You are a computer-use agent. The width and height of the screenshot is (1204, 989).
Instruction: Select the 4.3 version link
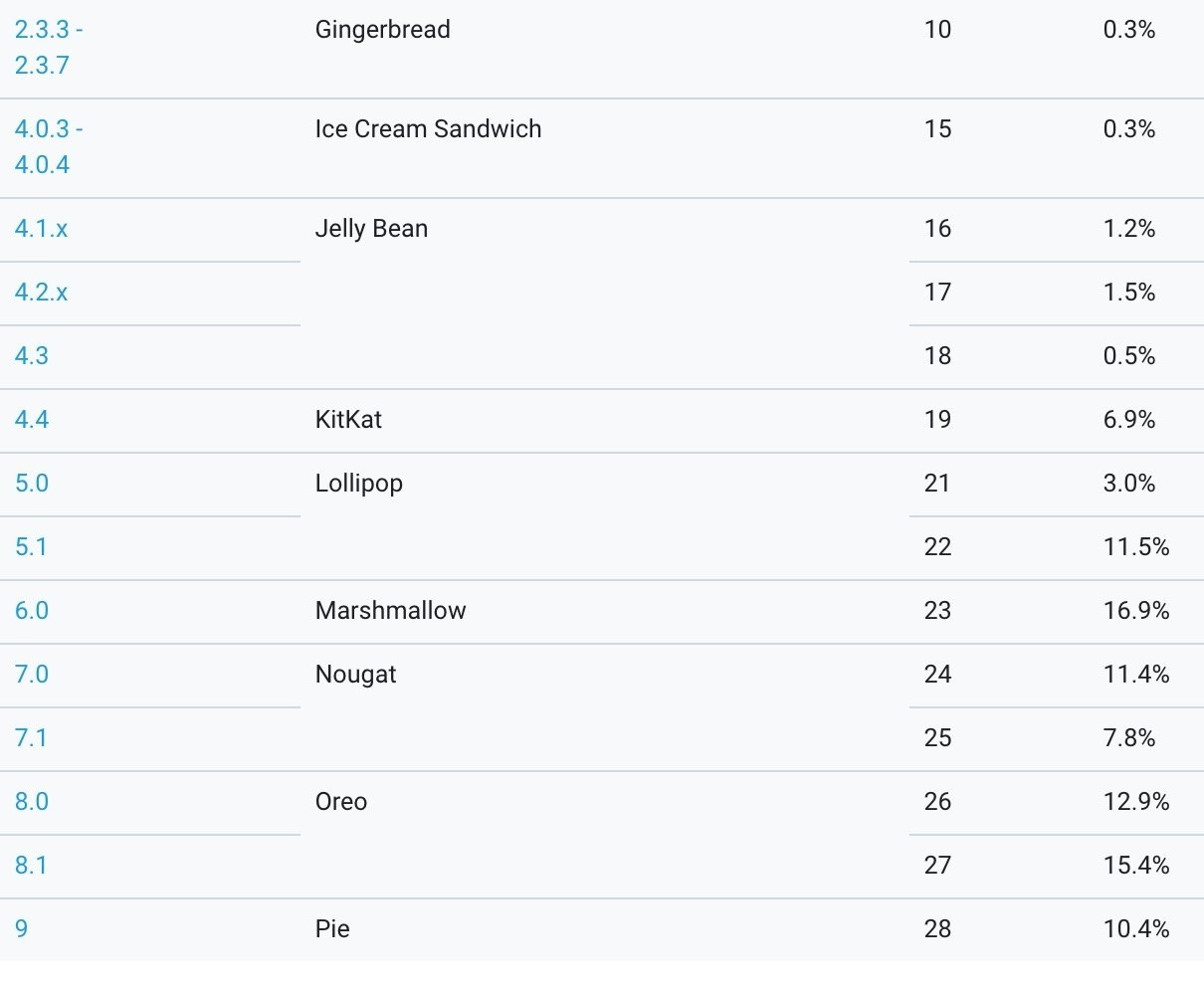click(x=31, y=356)
